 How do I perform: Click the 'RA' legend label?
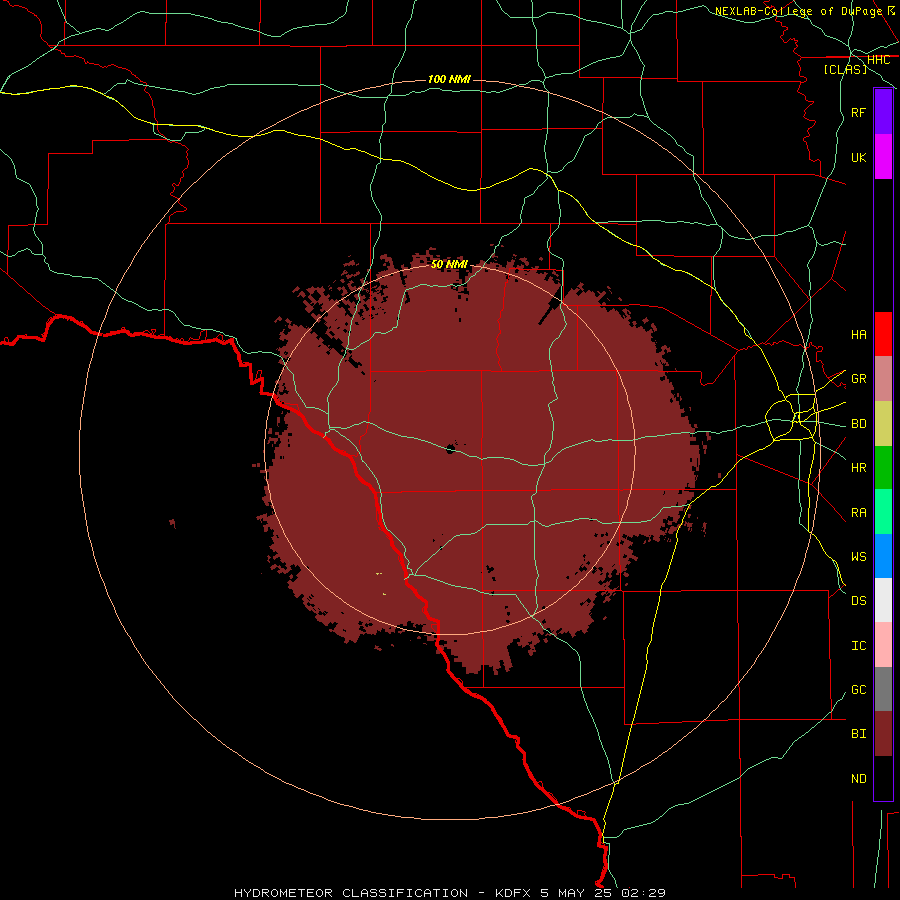[859, 512]
